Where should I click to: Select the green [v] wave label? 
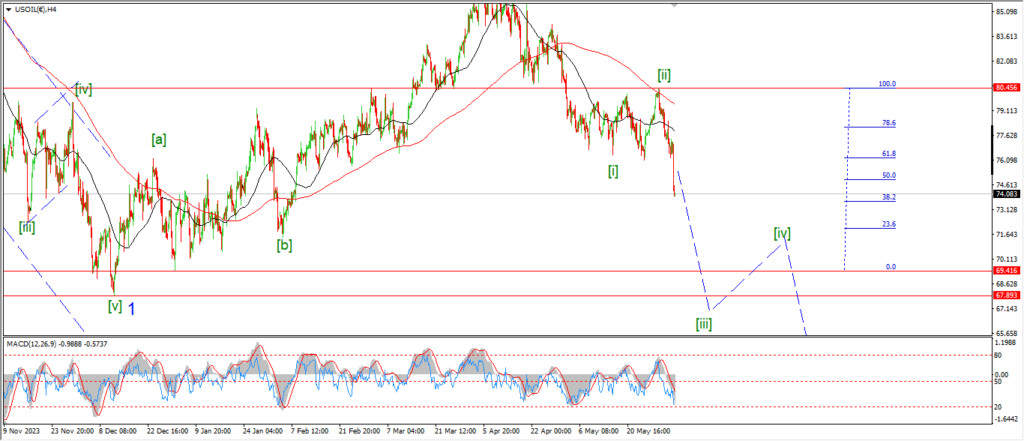114,306
